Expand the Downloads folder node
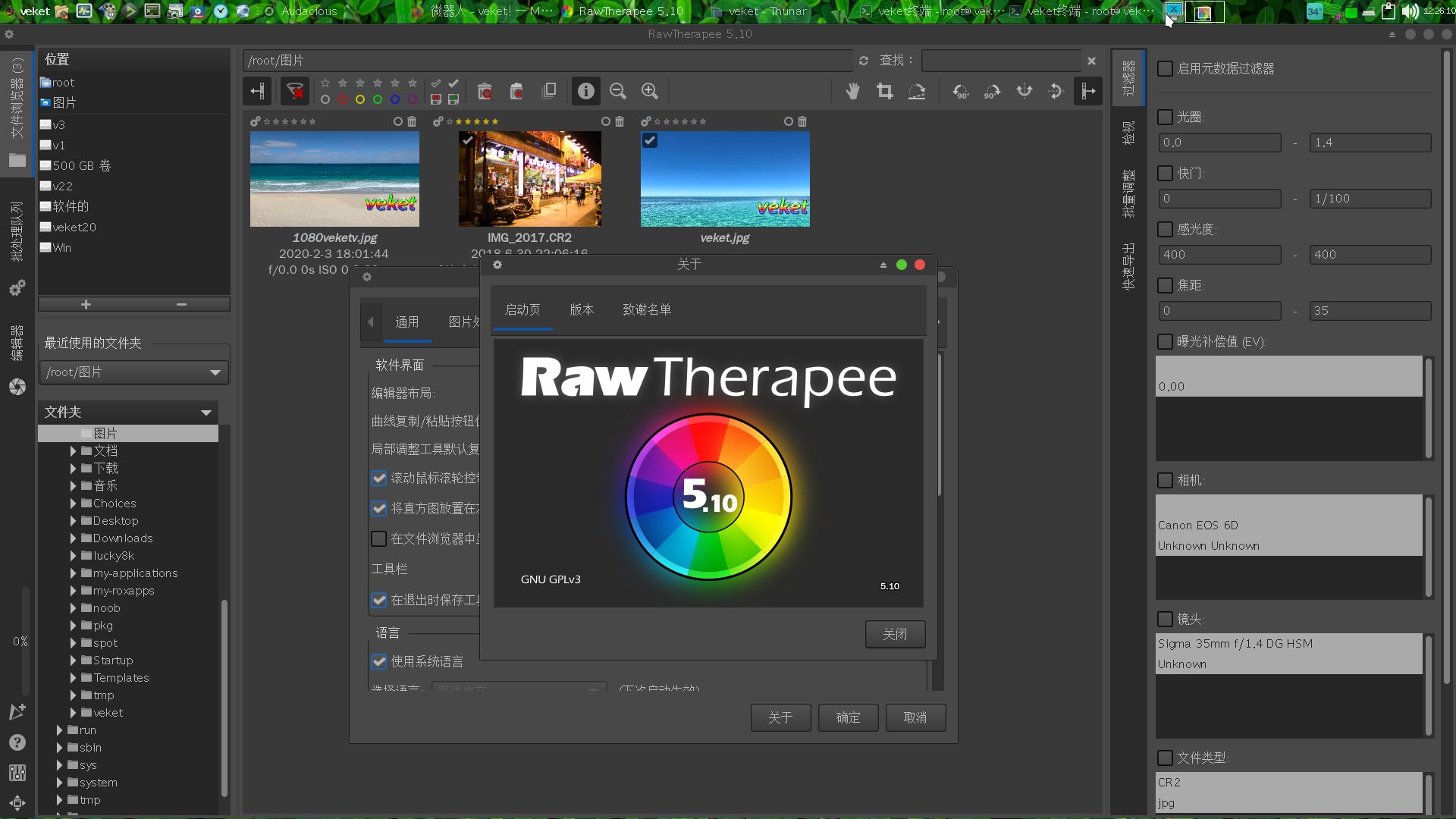 coord(73,538)
